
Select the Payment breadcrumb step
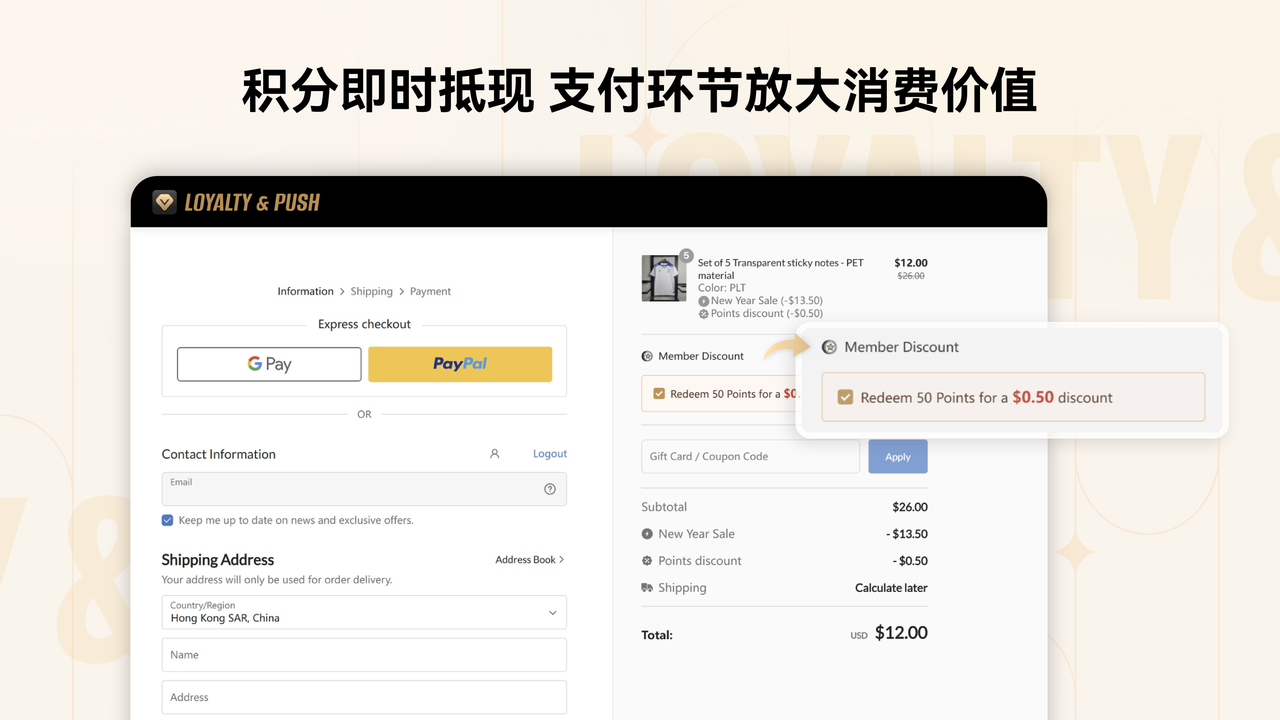pos(430,291)
